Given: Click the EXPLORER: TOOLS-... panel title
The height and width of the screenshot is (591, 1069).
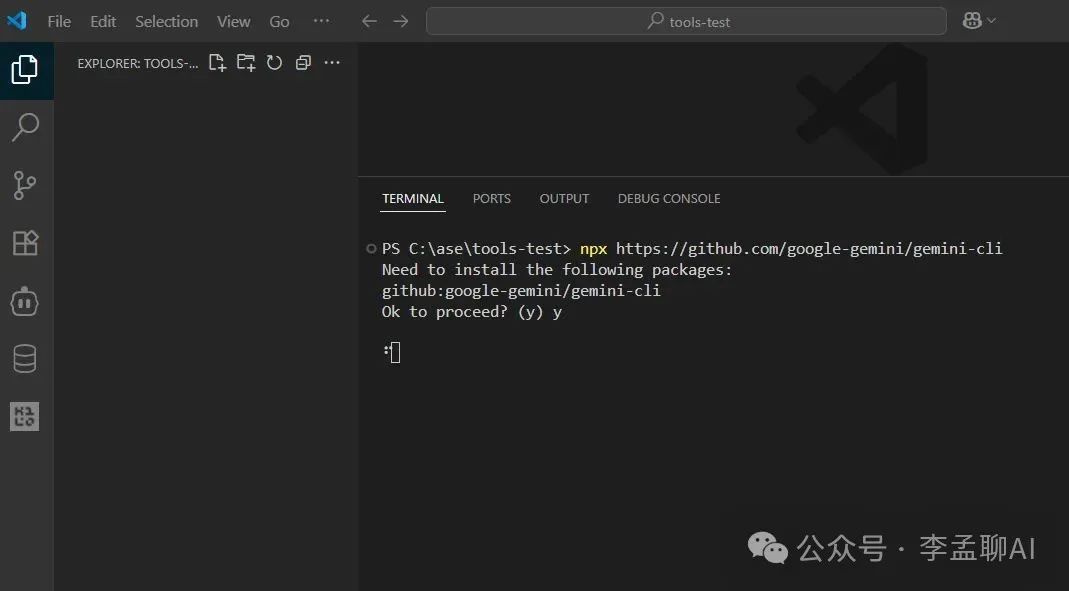Looking at the screenshot, I should click(x=138, y=63).
